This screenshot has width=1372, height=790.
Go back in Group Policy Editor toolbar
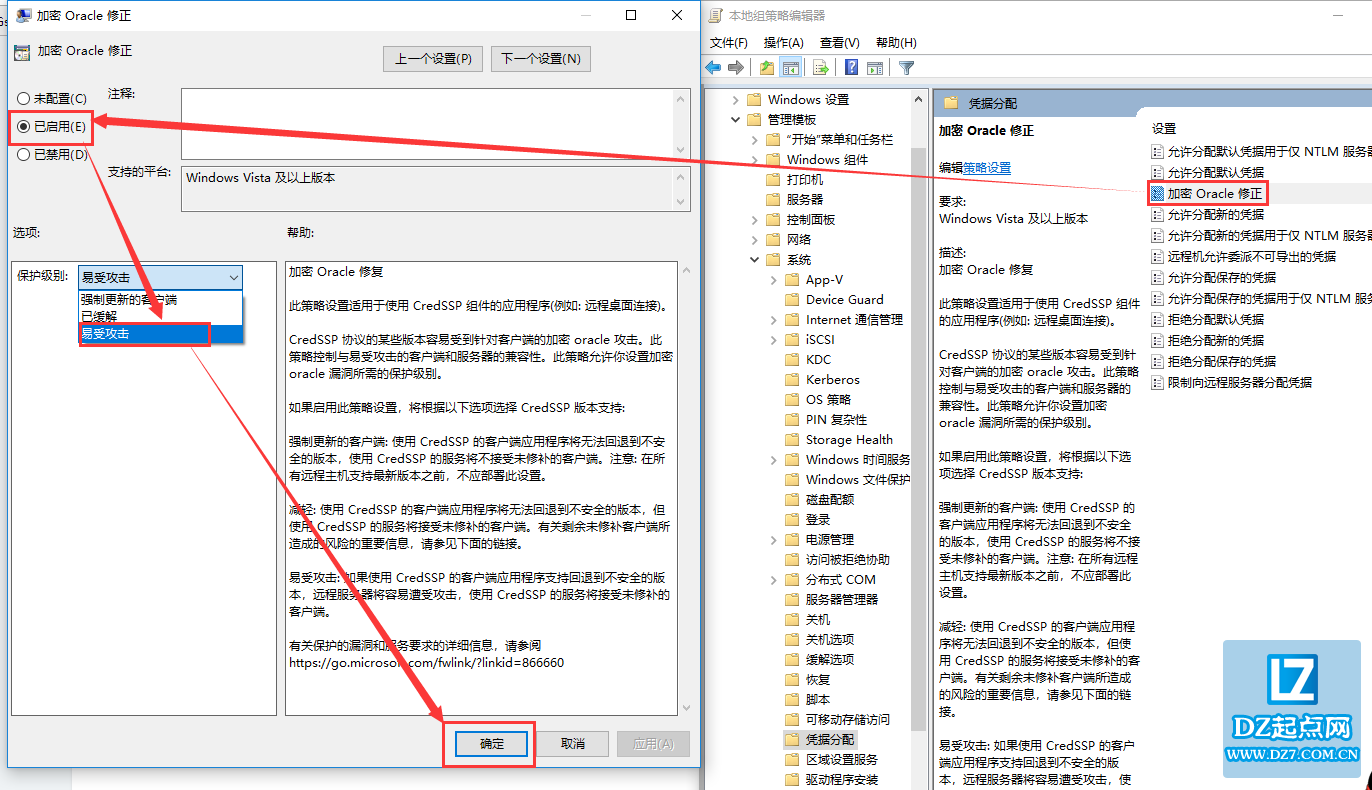713,68
